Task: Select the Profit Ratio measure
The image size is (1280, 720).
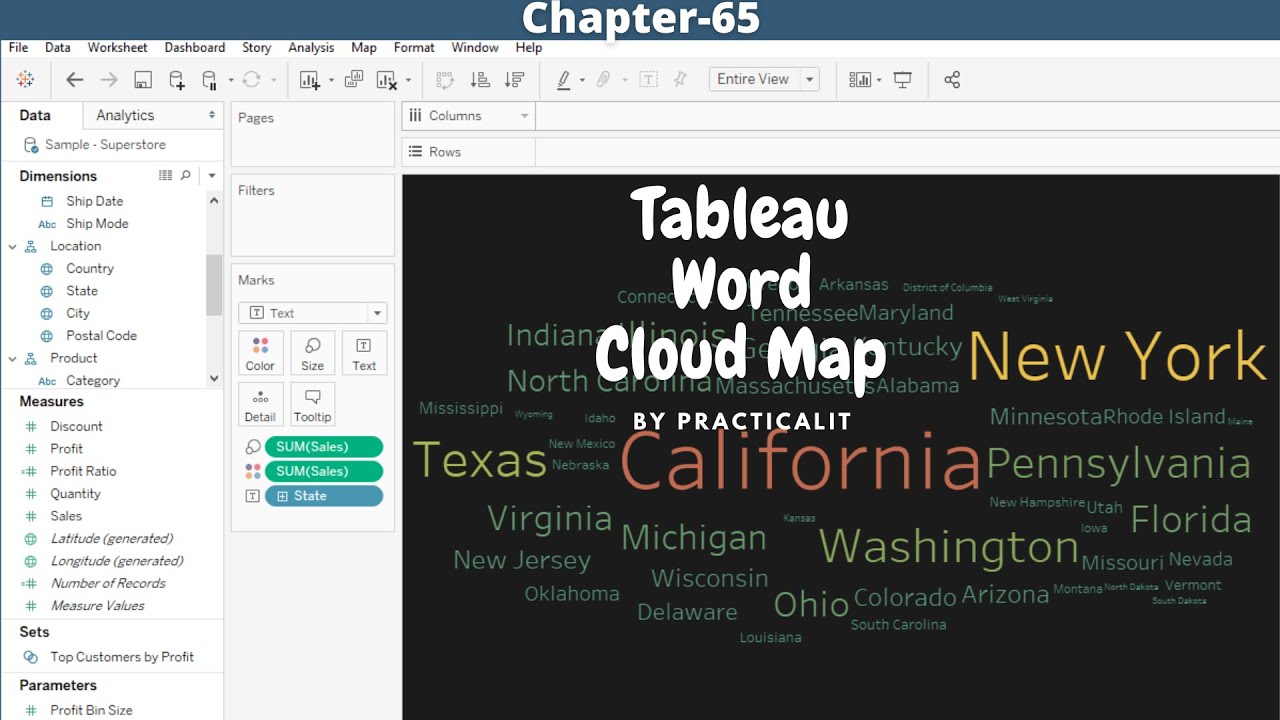Action: click(83, 471)
